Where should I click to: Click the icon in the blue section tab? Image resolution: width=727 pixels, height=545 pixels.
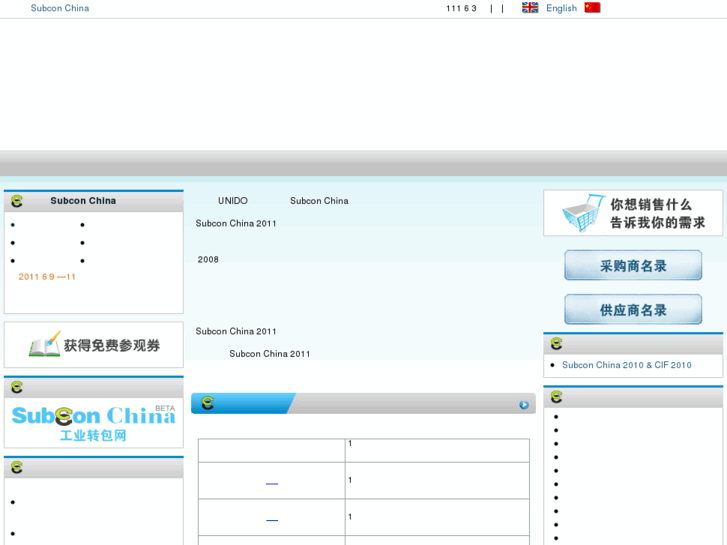208,403
